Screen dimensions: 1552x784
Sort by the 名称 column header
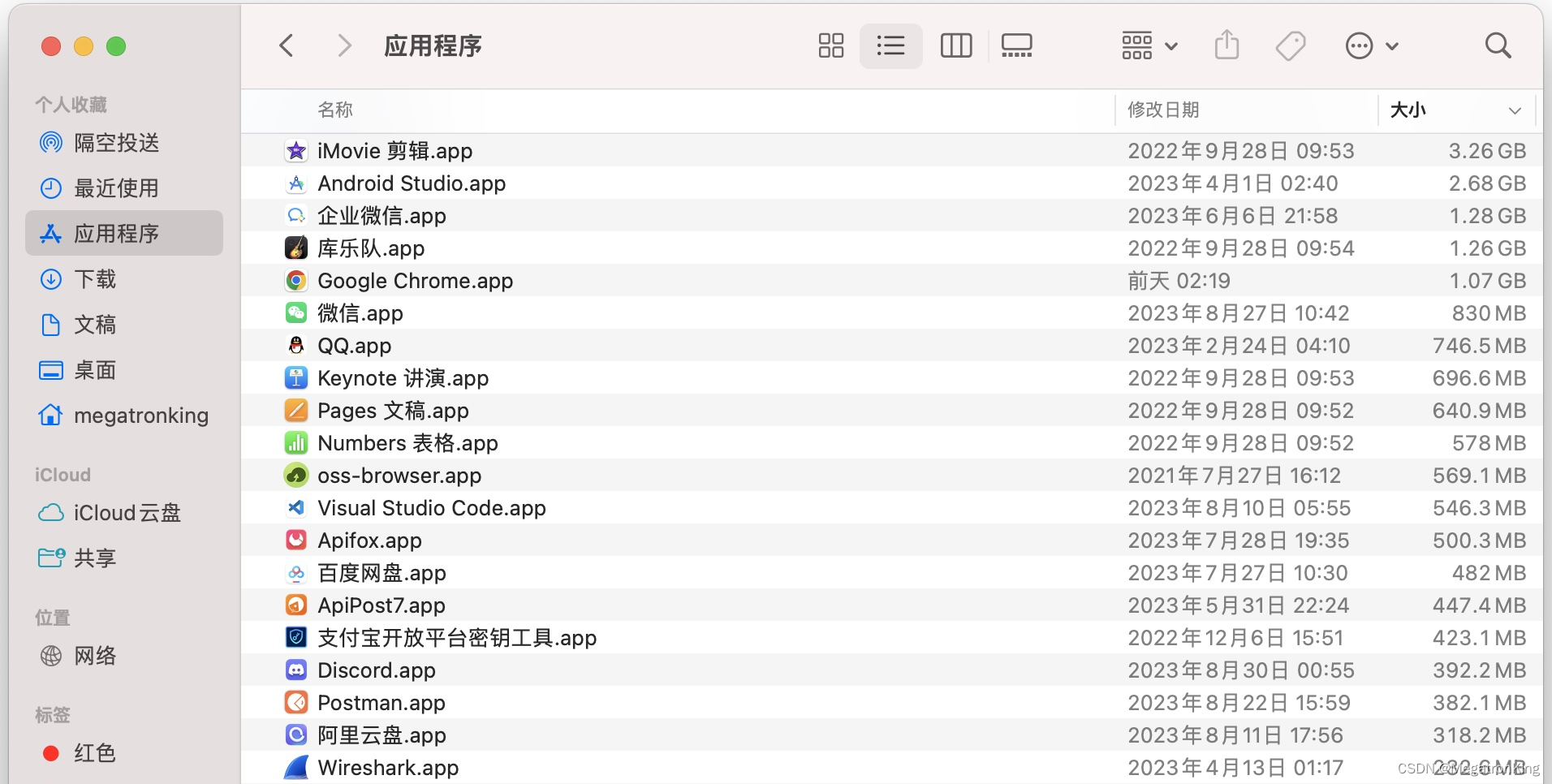335,110
